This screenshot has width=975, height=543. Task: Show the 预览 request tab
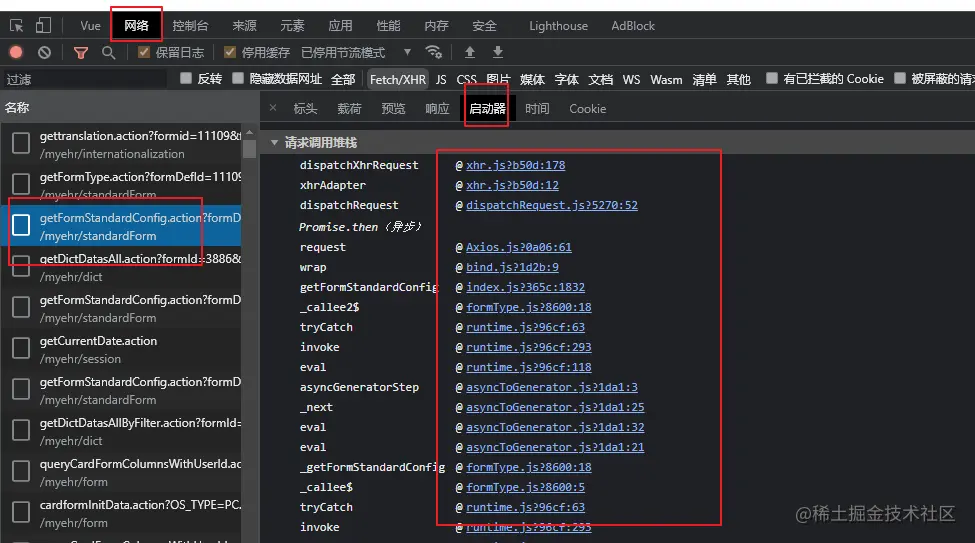pyautogui.click(x=393, y=109)
